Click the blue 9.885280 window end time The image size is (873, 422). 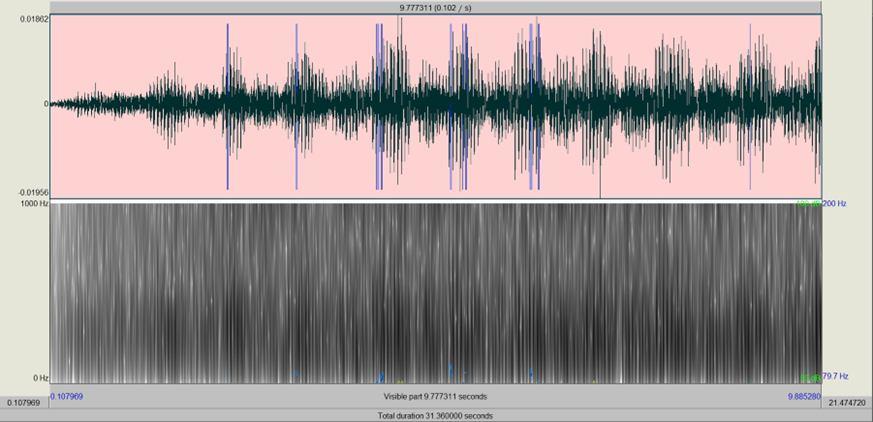coord(803,396)
